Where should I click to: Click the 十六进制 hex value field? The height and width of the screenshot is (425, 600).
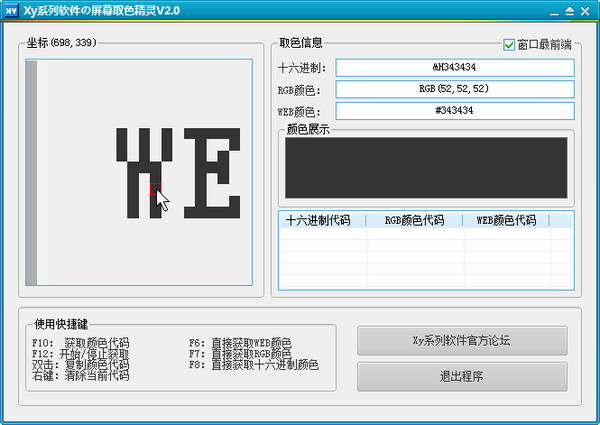[454, 68]
